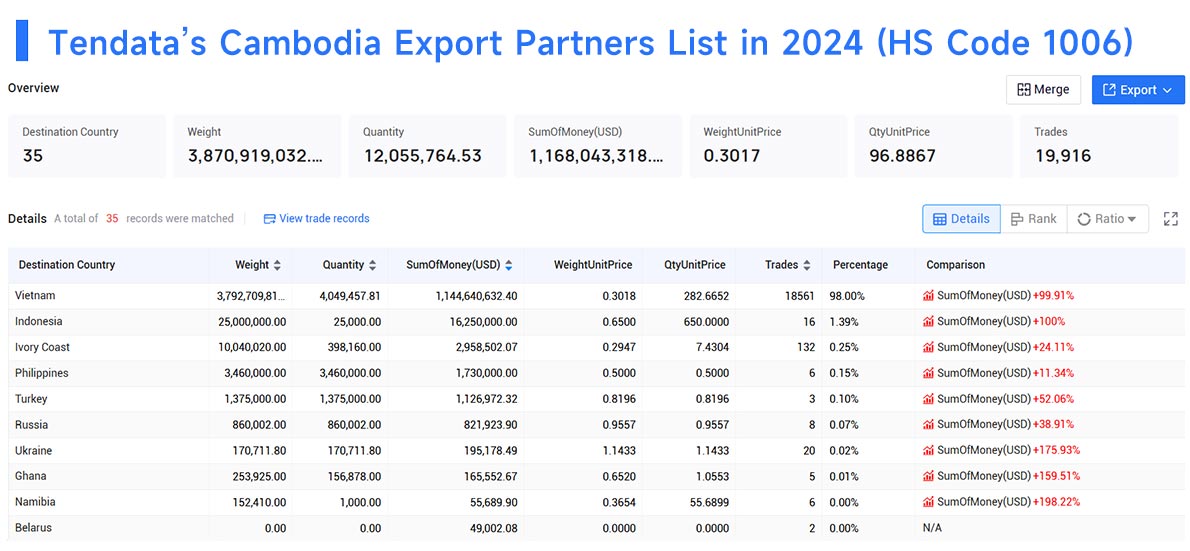1190x551 pixels.
Task: Click the Merge button
Action: (1043, 90)
